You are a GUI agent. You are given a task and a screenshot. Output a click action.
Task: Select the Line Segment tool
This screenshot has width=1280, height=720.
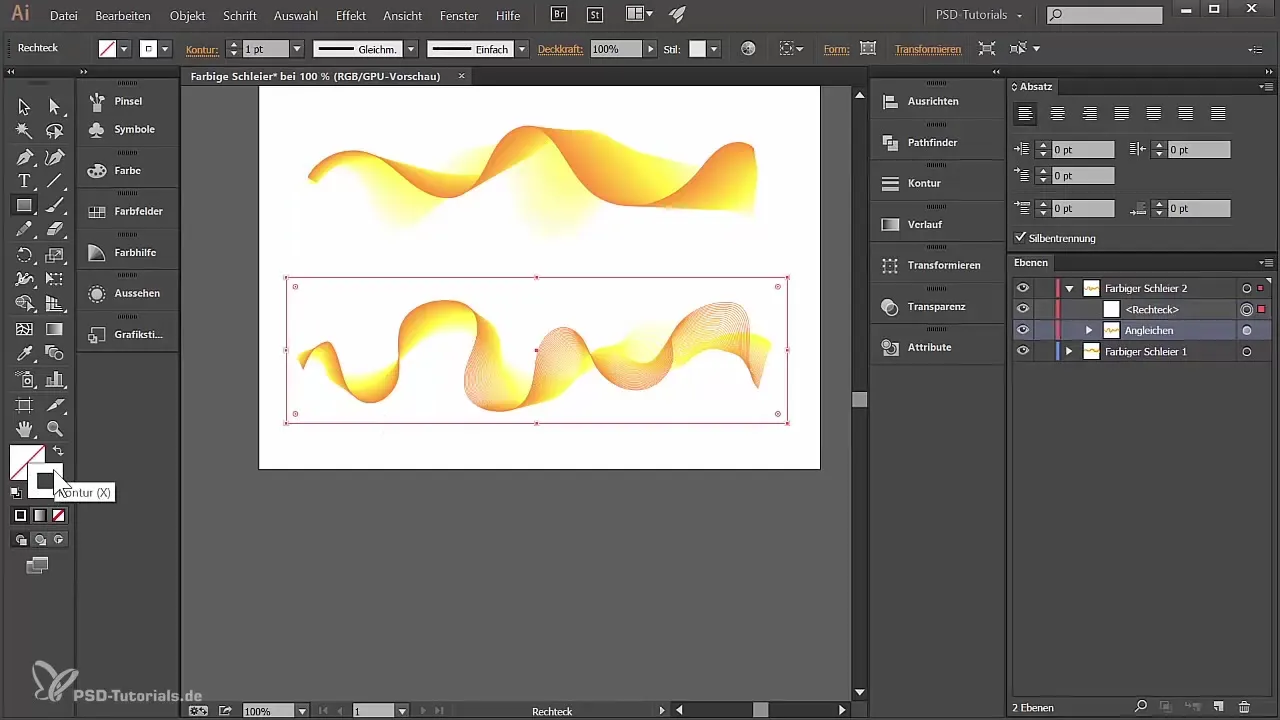point(55,181)
